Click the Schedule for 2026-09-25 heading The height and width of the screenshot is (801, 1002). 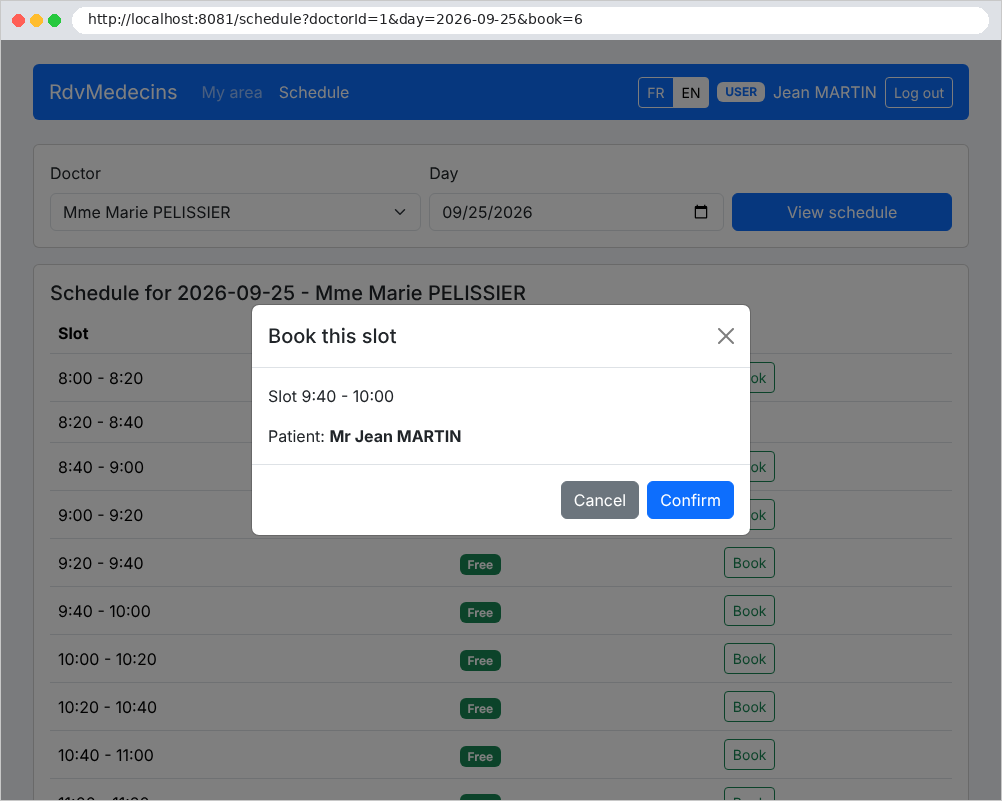pyautogui.click(x=288, y=293)
